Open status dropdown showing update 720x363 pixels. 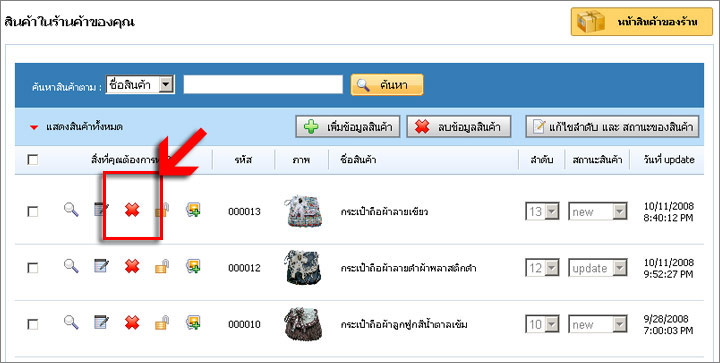tap(598, 268)
